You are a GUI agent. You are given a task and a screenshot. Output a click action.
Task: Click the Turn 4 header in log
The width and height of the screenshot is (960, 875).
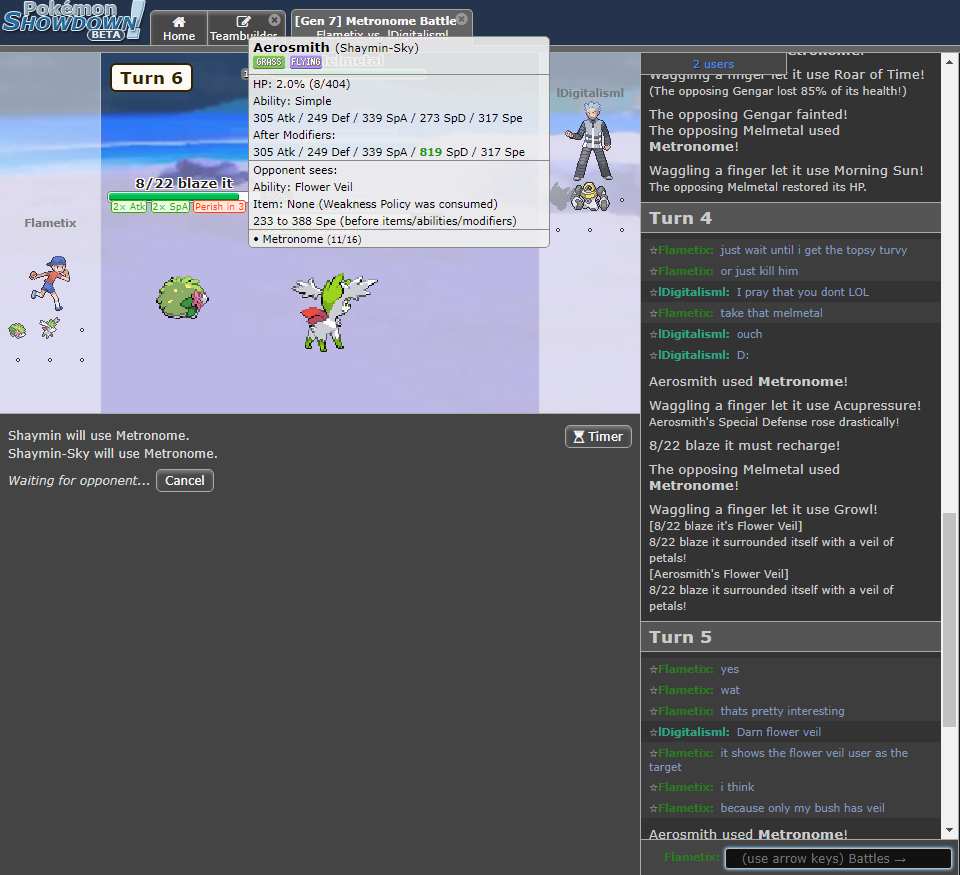[790, 218]
